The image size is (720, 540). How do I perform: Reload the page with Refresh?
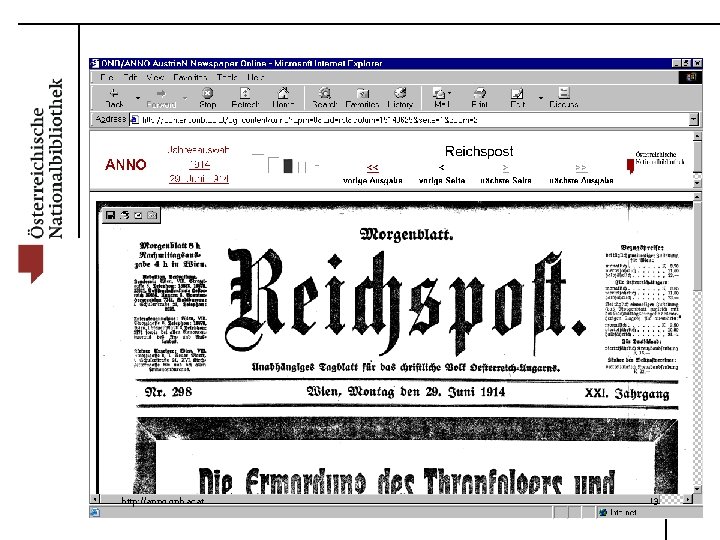pos(245,98)
